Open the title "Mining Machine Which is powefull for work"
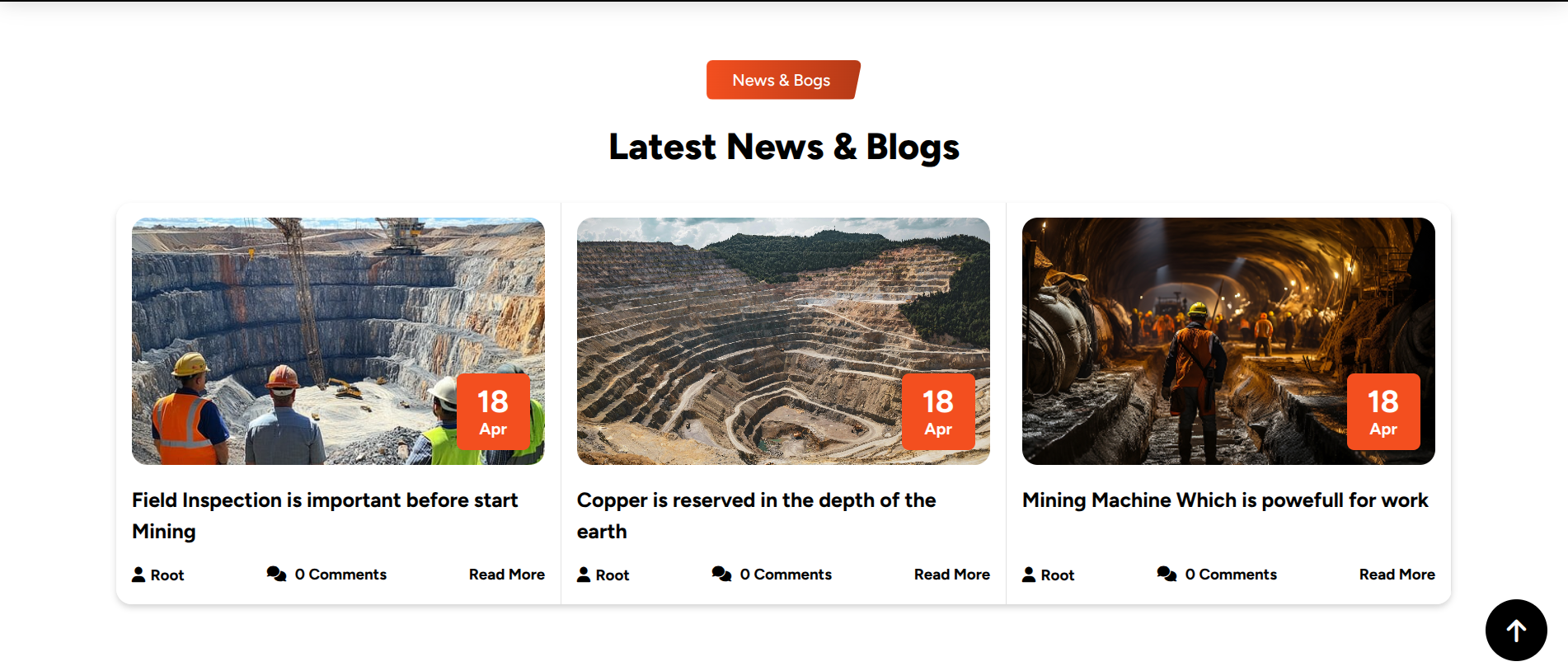Screen dimensions: 1568x671 (1225, 500)
